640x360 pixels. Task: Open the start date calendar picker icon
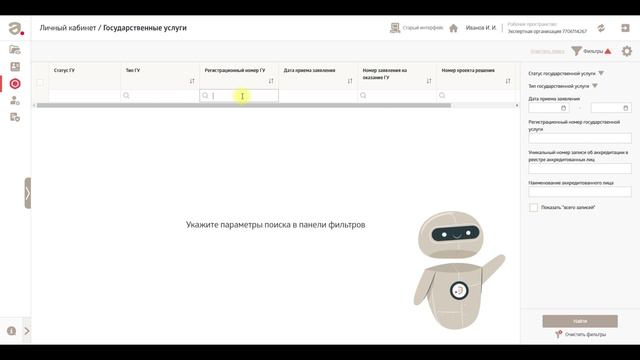(x=563, y=108)
